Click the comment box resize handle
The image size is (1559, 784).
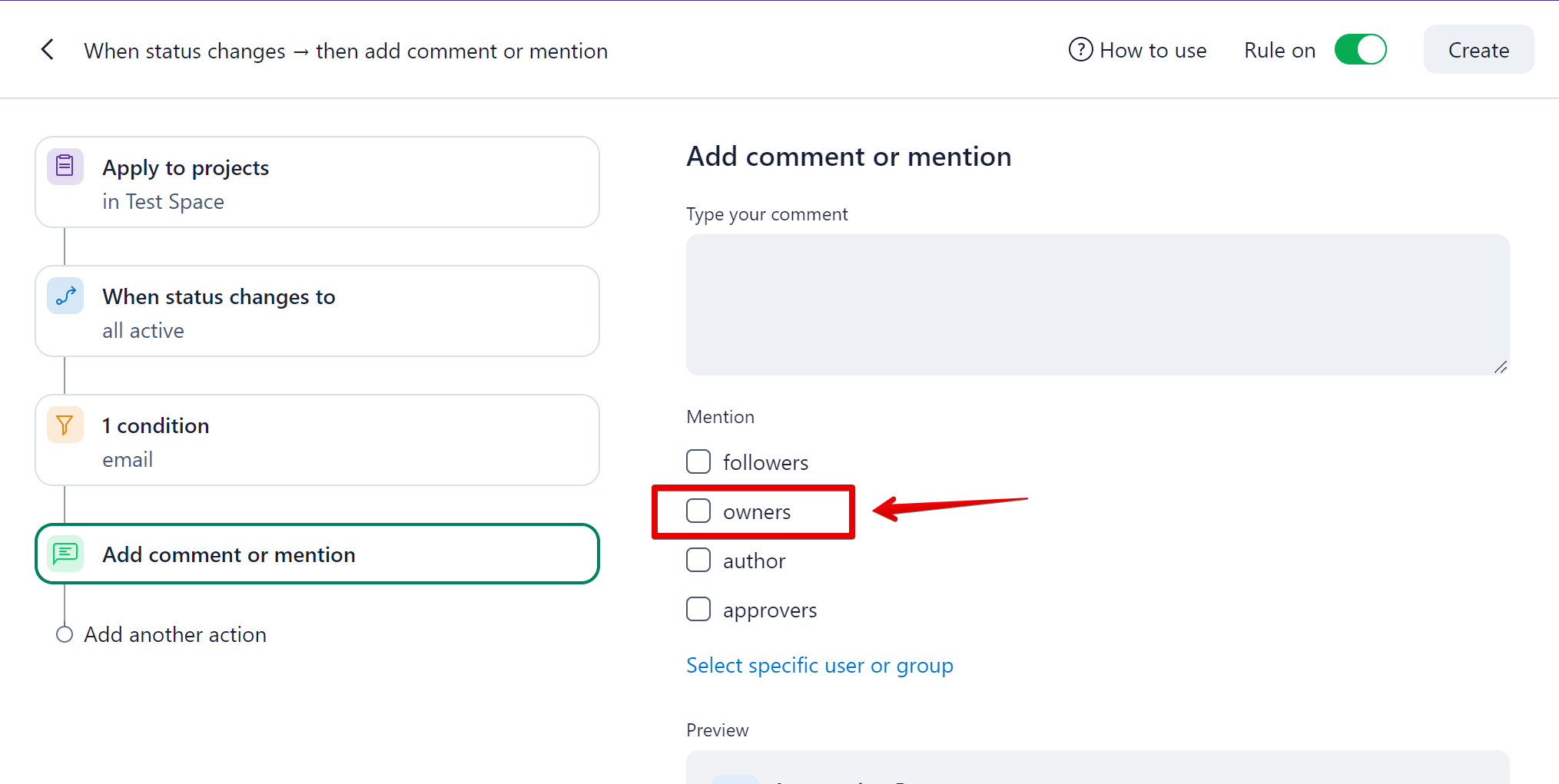click(x=1501, y=367)
